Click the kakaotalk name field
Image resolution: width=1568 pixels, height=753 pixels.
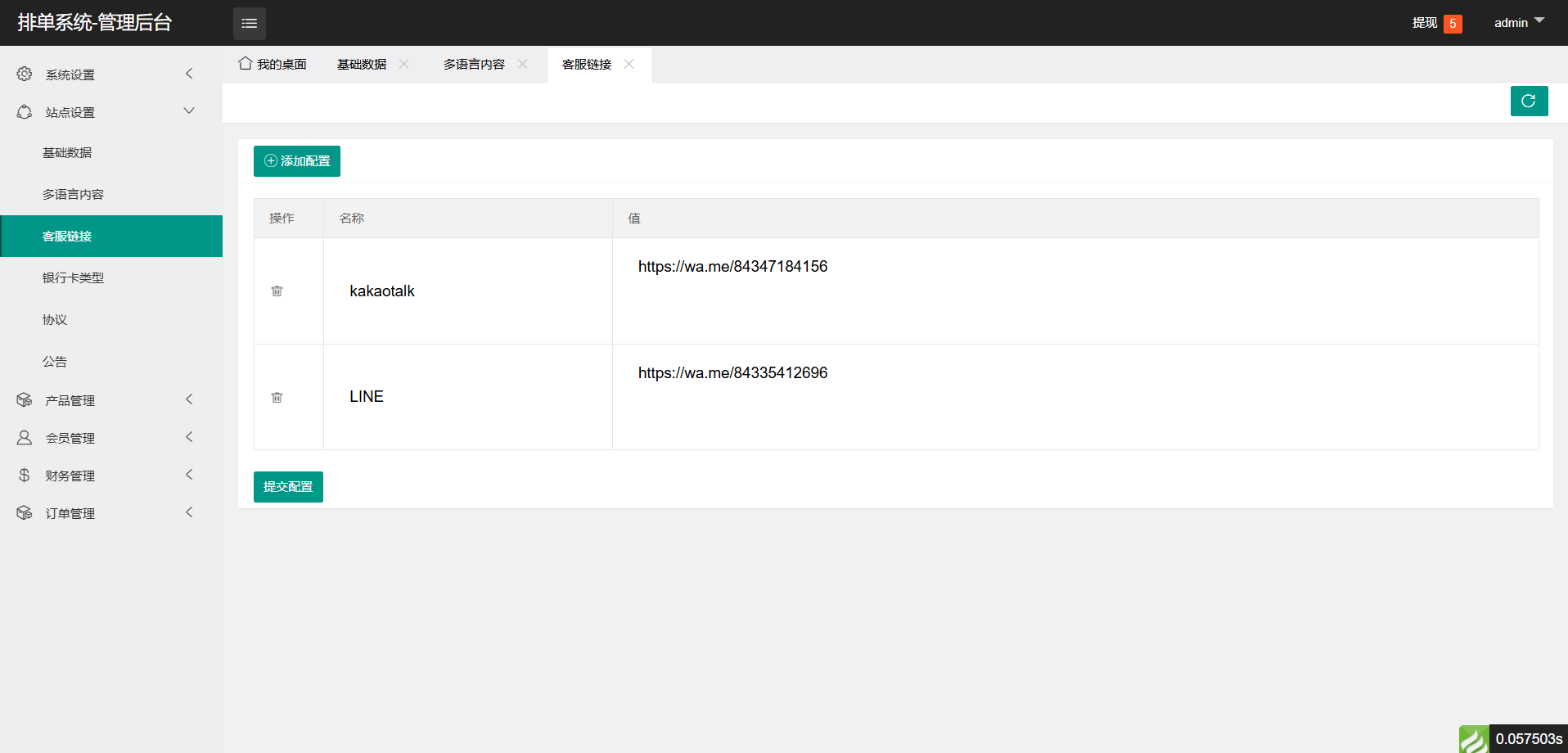pos(468,291)
